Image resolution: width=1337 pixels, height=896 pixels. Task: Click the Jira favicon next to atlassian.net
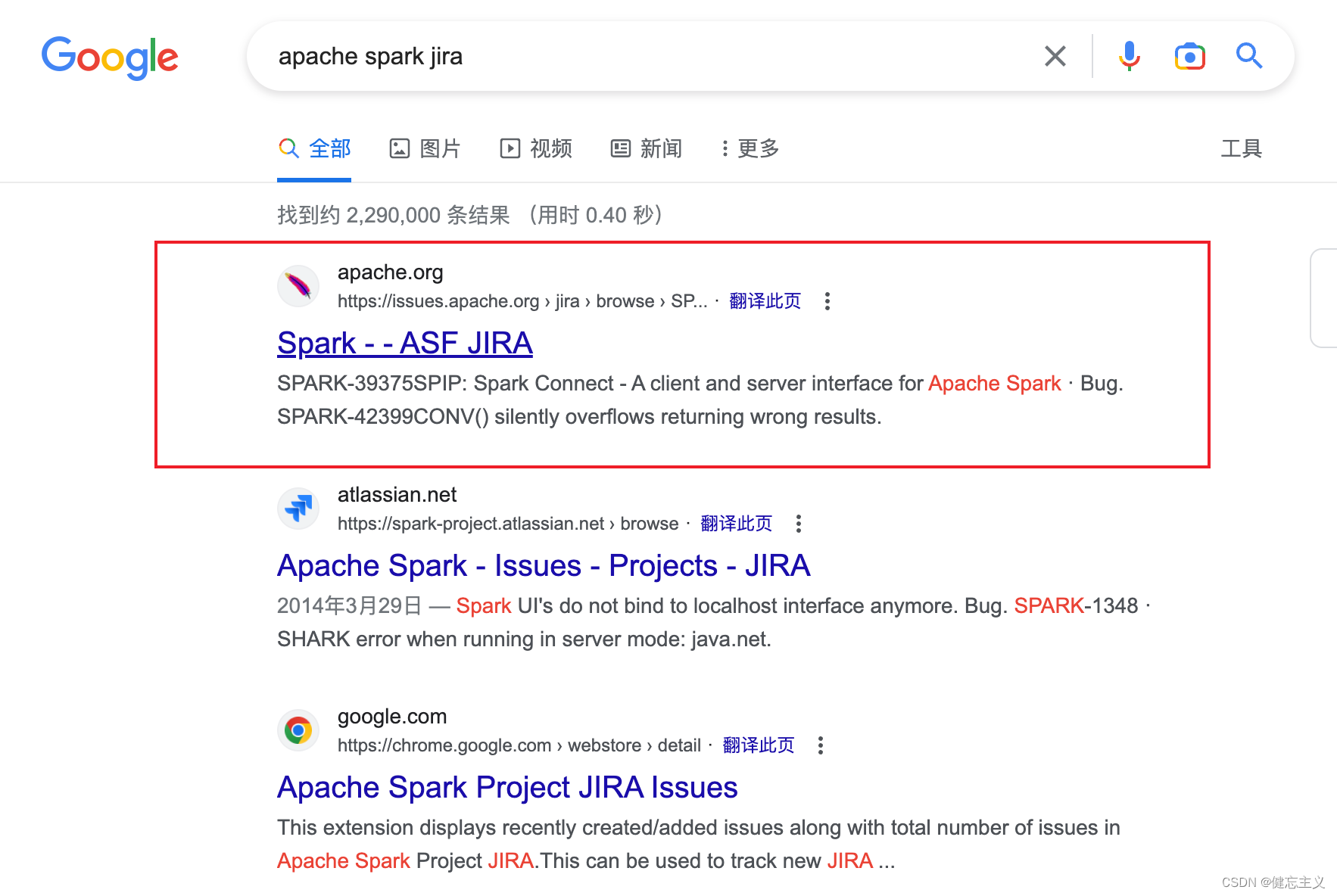[x=298, y=508]
